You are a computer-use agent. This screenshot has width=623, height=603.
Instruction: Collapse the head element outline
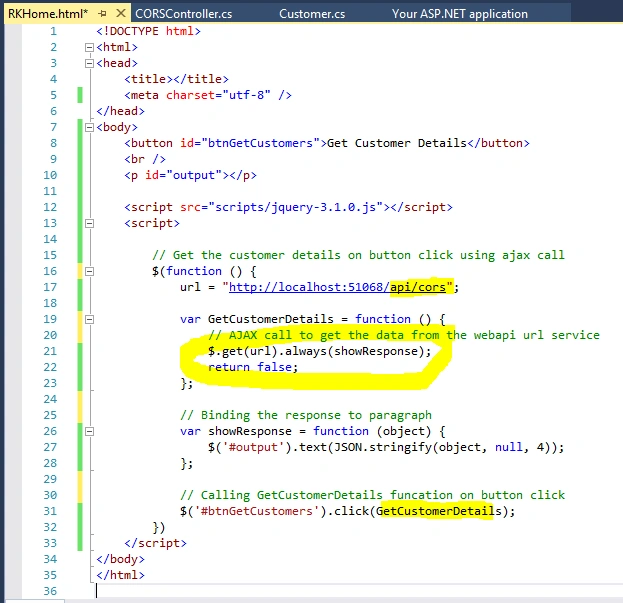[x=89, y=64]
